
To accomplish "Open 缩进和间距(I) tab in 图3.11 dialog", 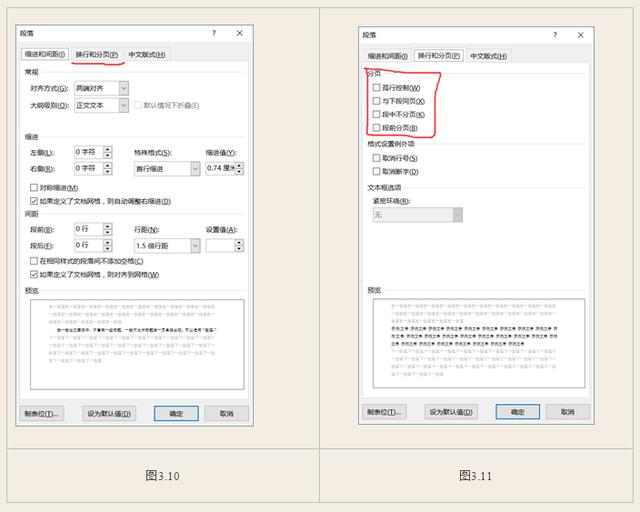I will [x=387, y=56].
